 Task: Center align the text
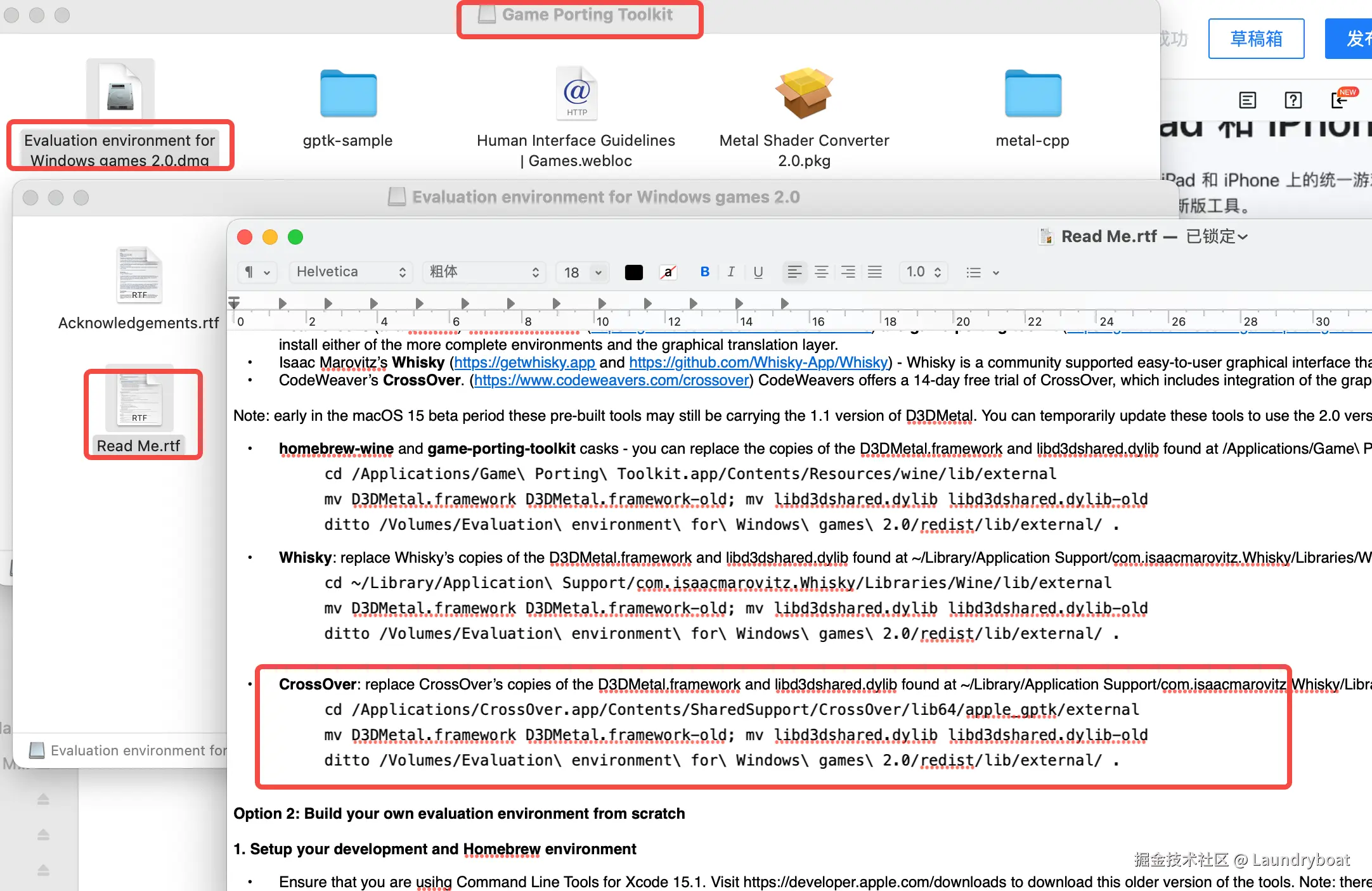click(x=821, y=272)
